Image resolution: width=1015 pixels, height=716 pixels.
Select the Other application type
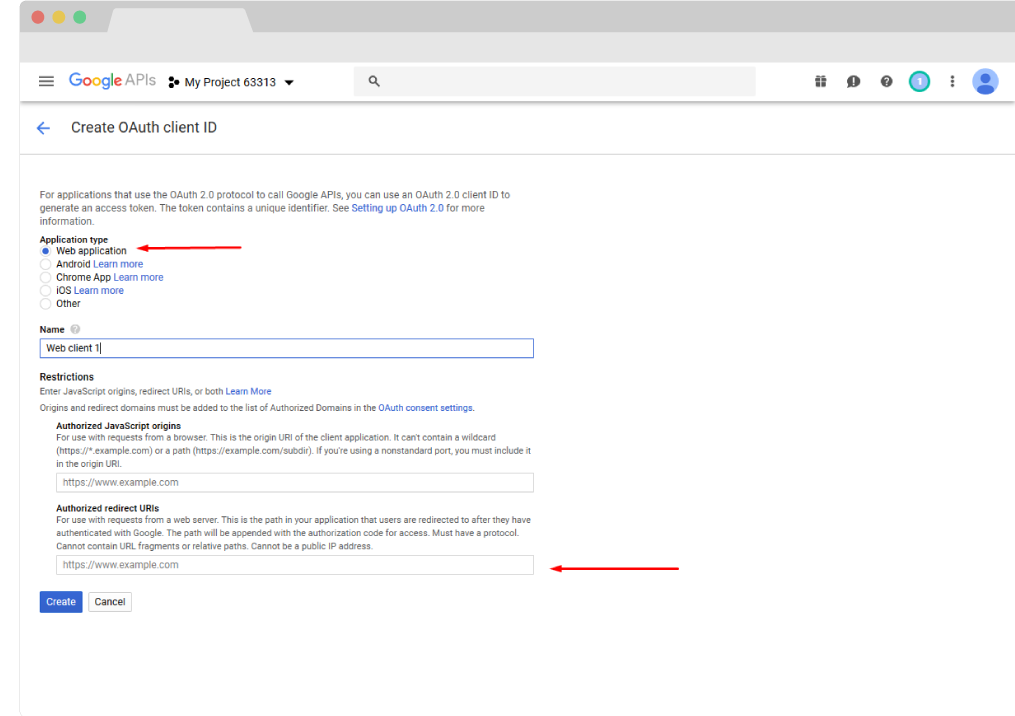pos(46,303)
